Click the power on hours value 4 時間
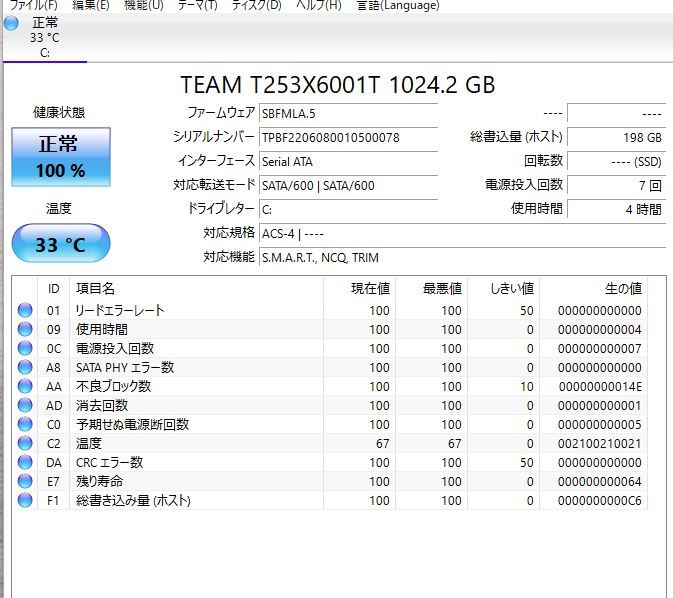Image resolution: width=673 pixels, height=598 pixels. coord(616,209)
